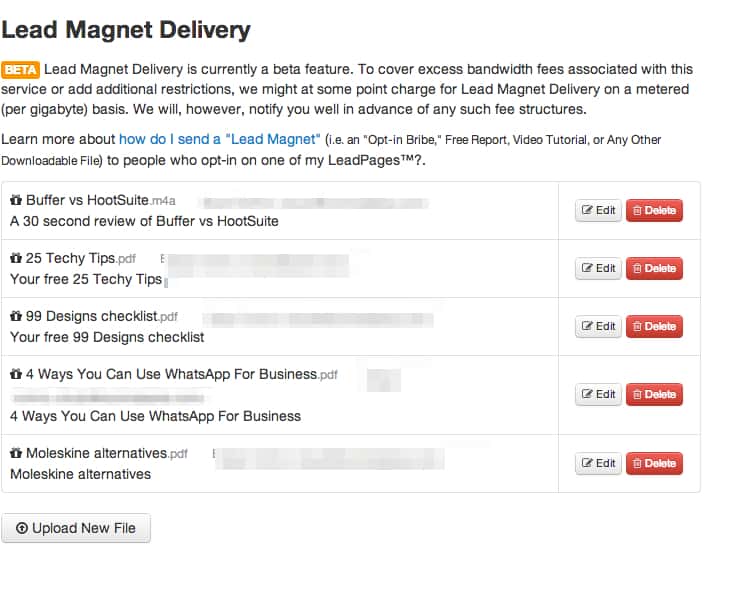Screen dimensions: 746x593
Task: Click gift icon beside Moleskine alternatives
Action: [x=16, y=453]
